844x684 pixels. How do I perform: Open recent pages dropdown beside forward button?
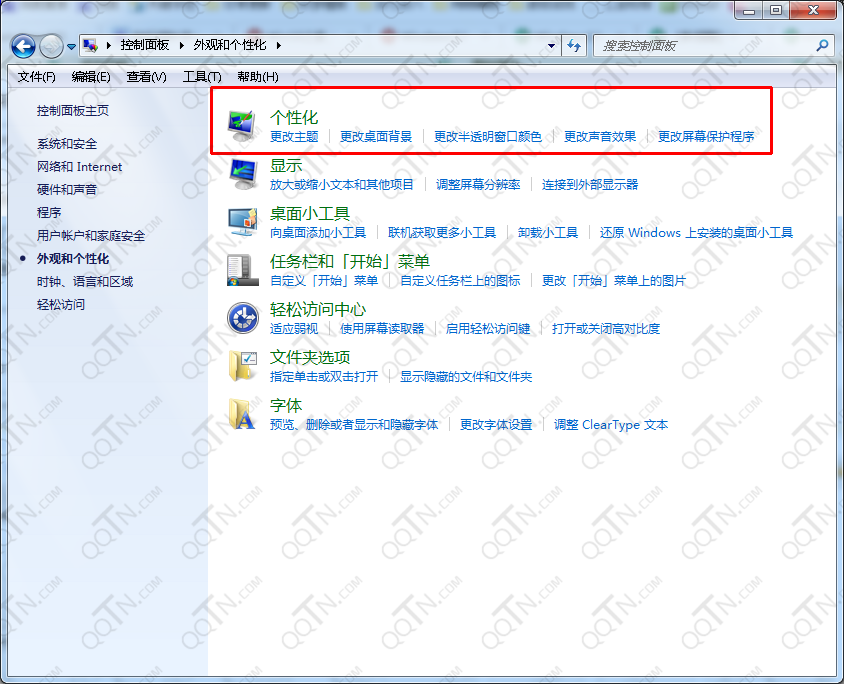(70, 46)
